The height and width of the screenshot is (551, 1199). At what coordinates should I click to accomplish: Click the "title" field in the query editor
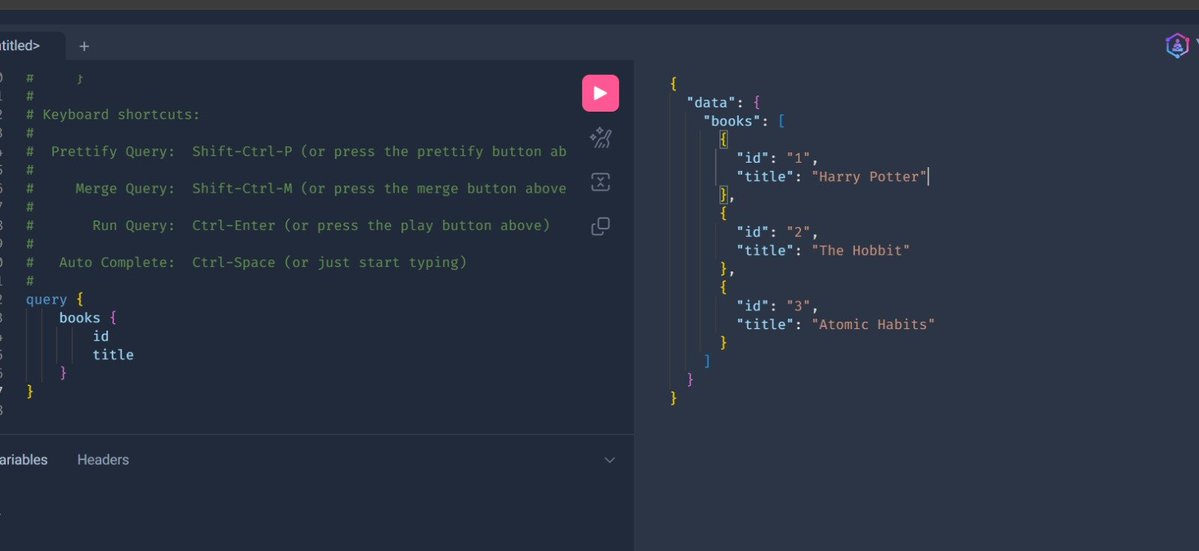(113, 355)
